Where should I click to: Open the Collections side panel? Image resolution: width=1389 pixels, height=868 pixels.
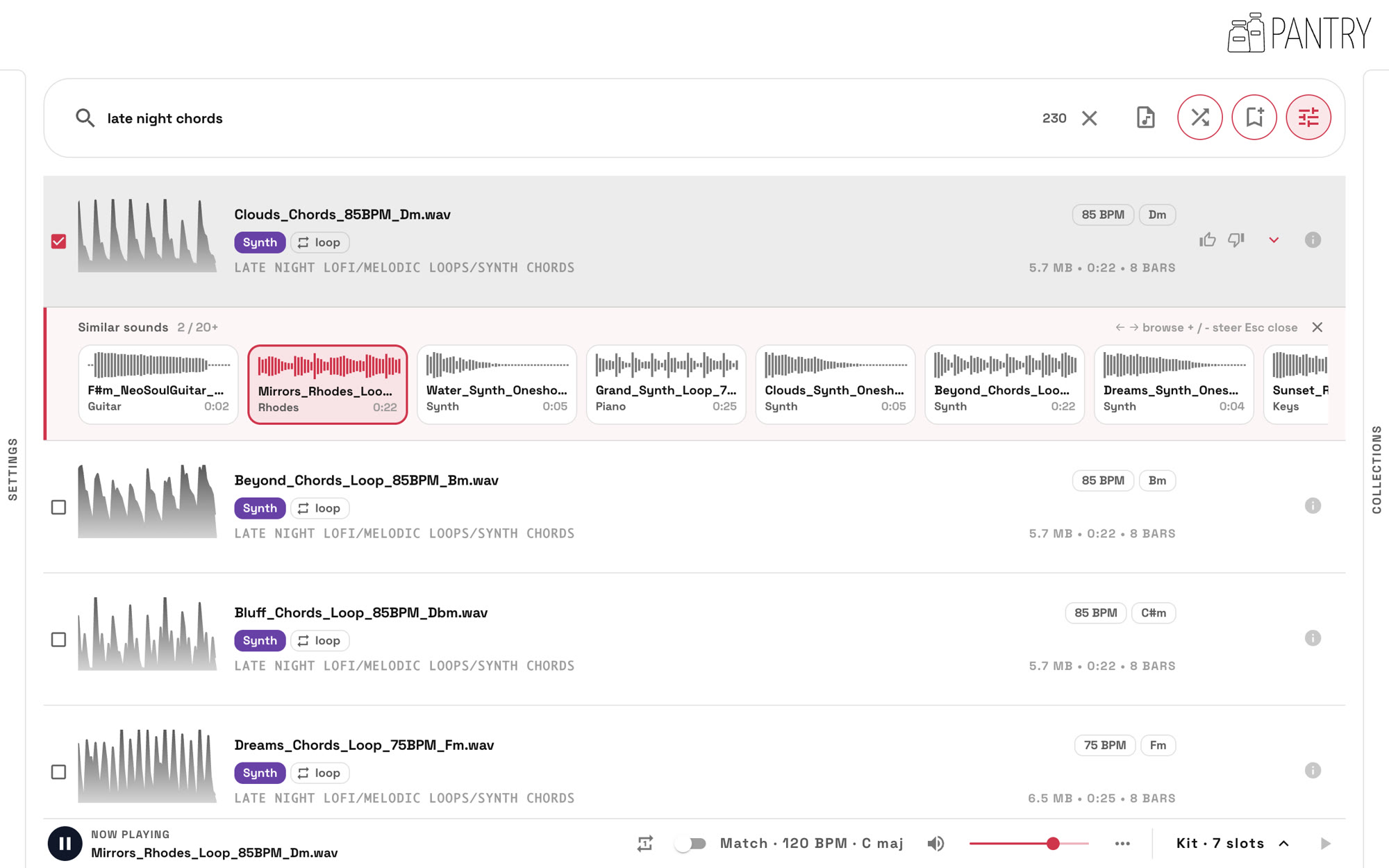point(1376,469)
